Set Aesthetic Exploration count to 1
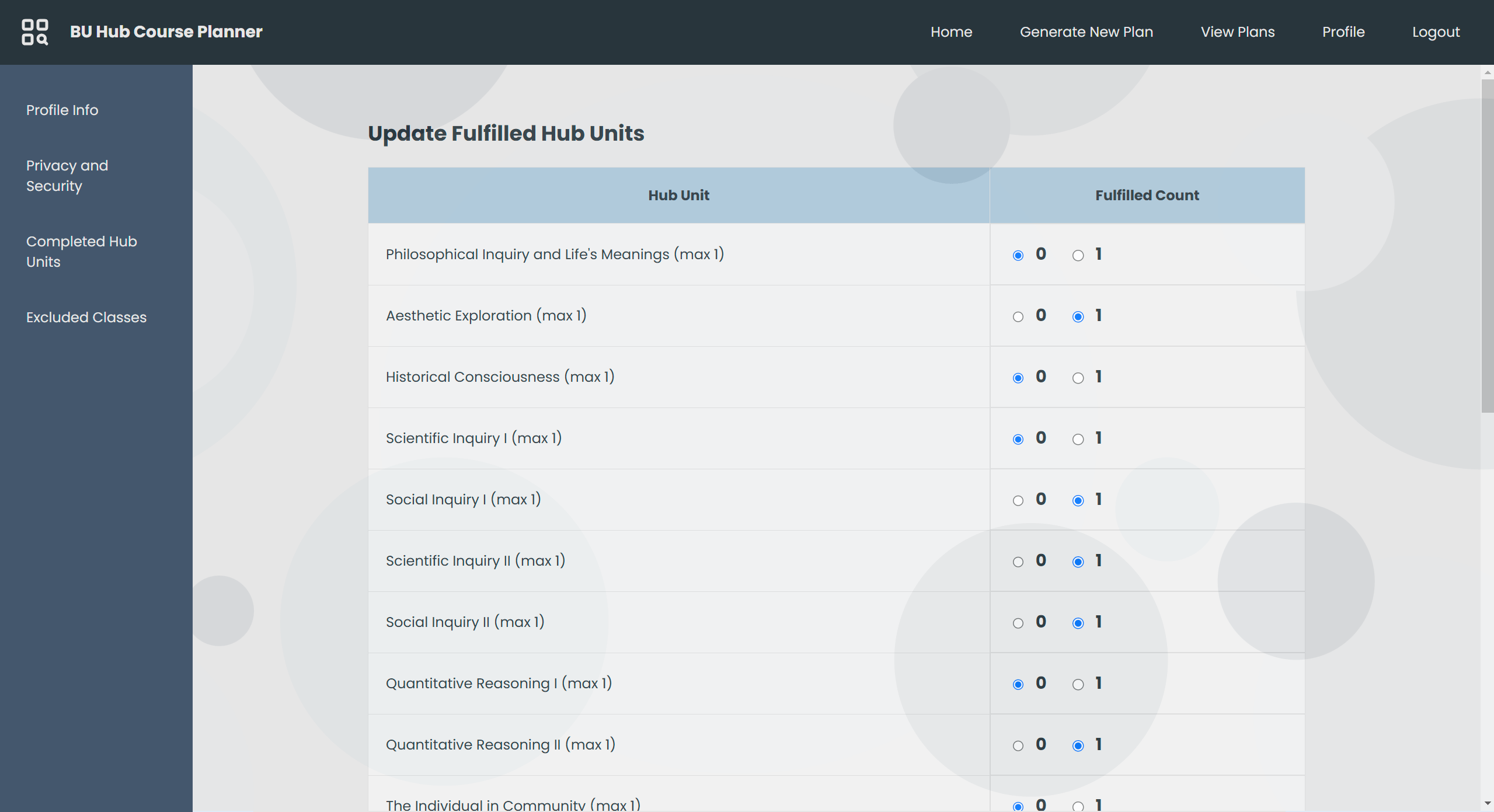 (x=1078, y=316)
